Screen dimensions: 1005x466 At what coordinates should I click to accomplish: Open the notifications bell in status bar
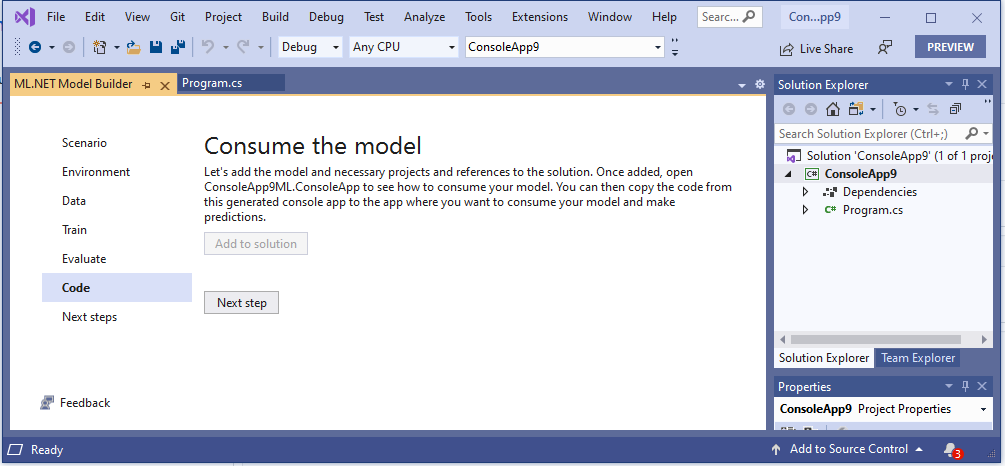(x=951, y=449)
